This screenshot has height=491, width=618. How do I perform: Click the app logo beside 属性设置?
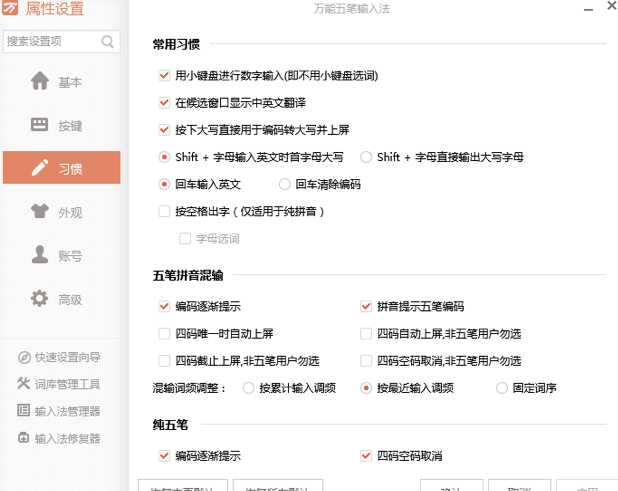(x=10, y=7)
